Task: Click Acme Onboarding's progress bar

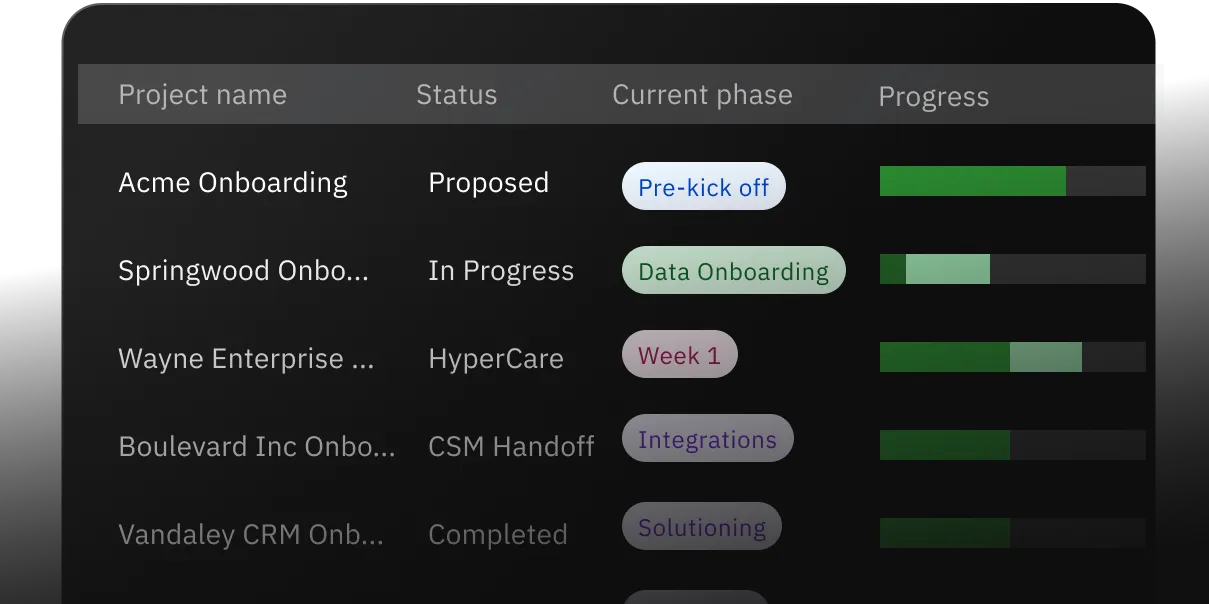Action: (x=1011, y=182)
